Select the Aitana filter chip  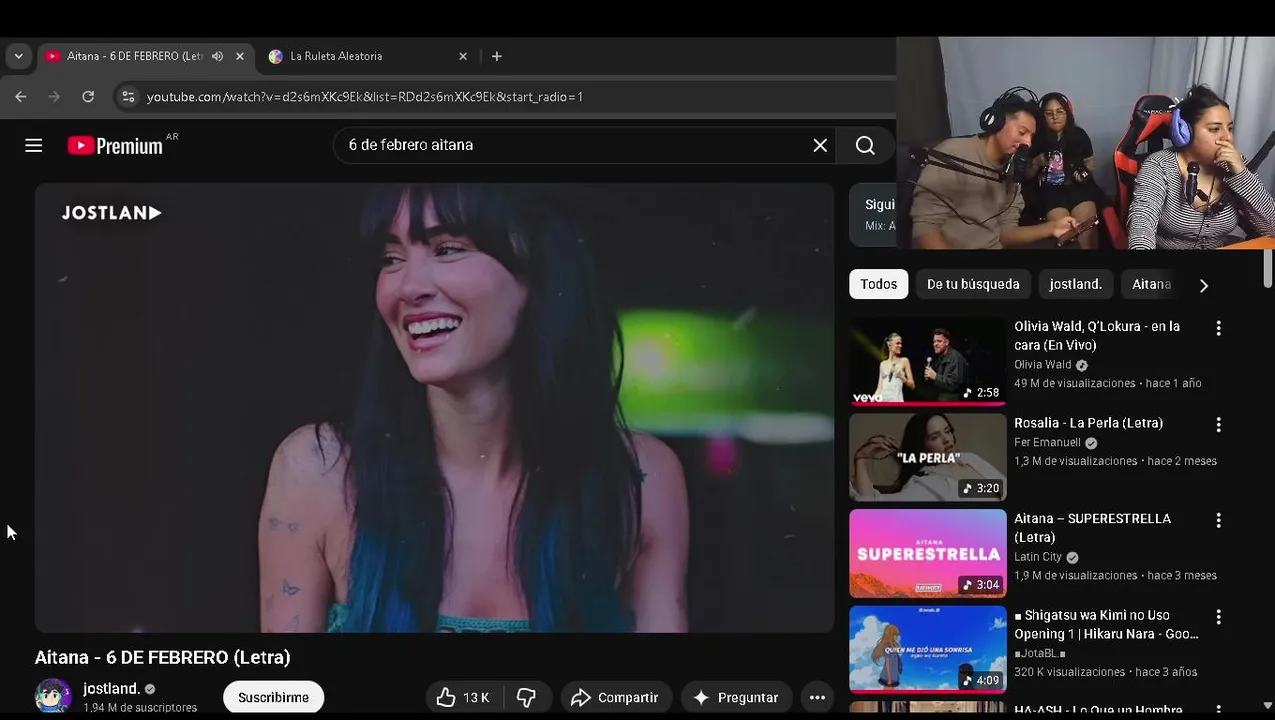[1151, 284]
